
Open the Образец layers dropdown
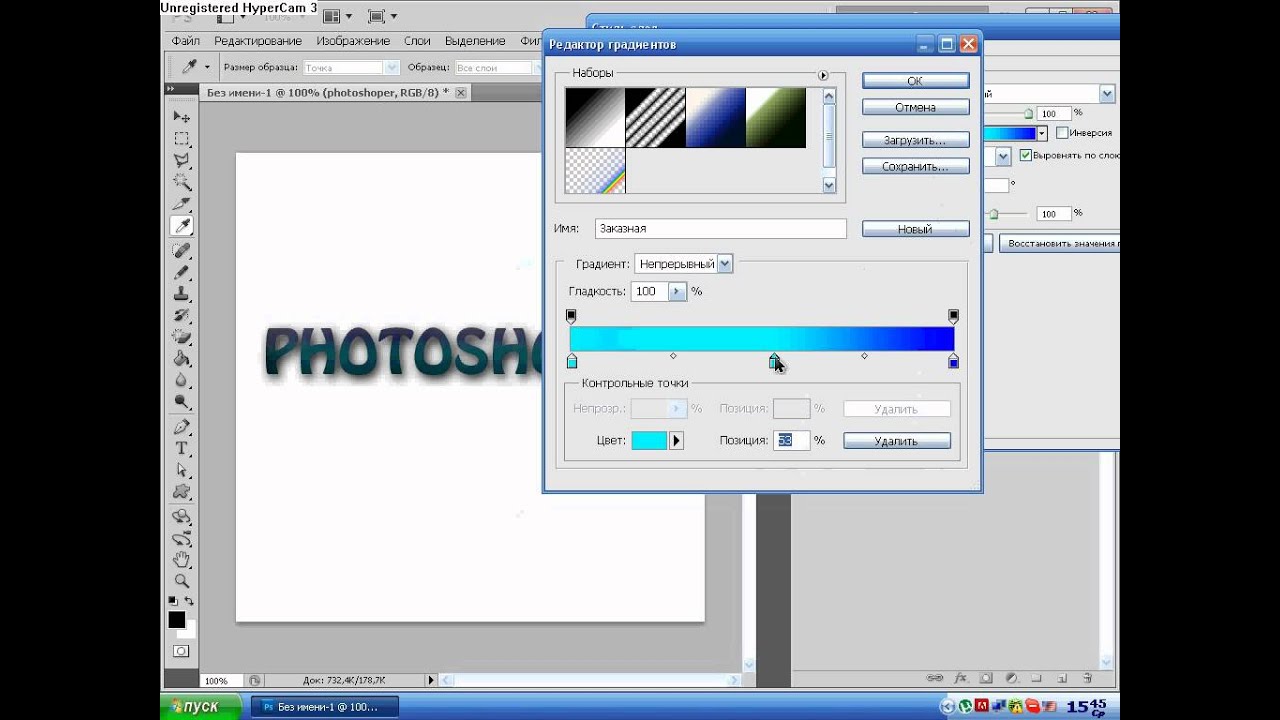tap(496, 68)
